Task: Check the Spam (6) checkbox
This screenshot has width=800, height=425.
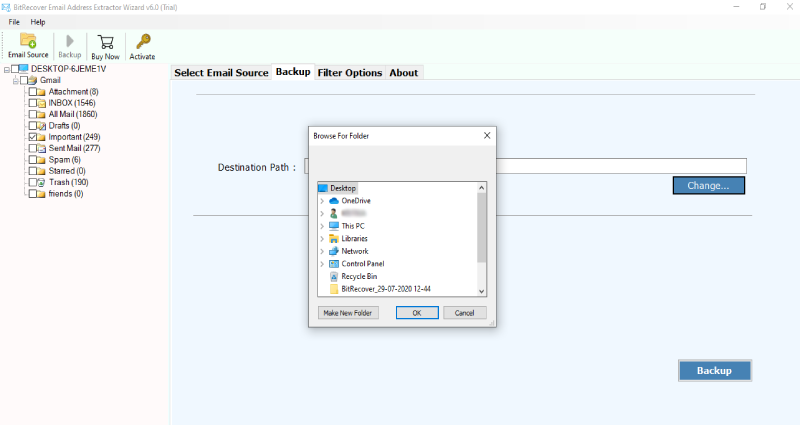Action: 33,160
